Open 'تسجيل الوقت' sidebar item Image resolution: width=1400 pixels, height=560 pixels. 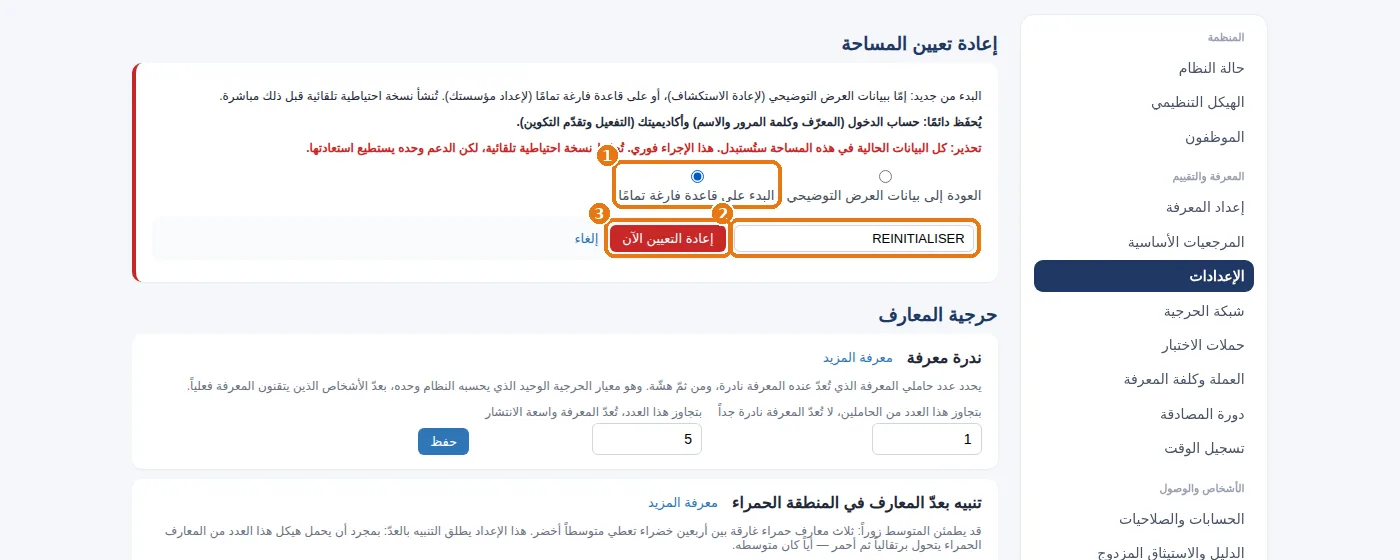[1144, 448]
